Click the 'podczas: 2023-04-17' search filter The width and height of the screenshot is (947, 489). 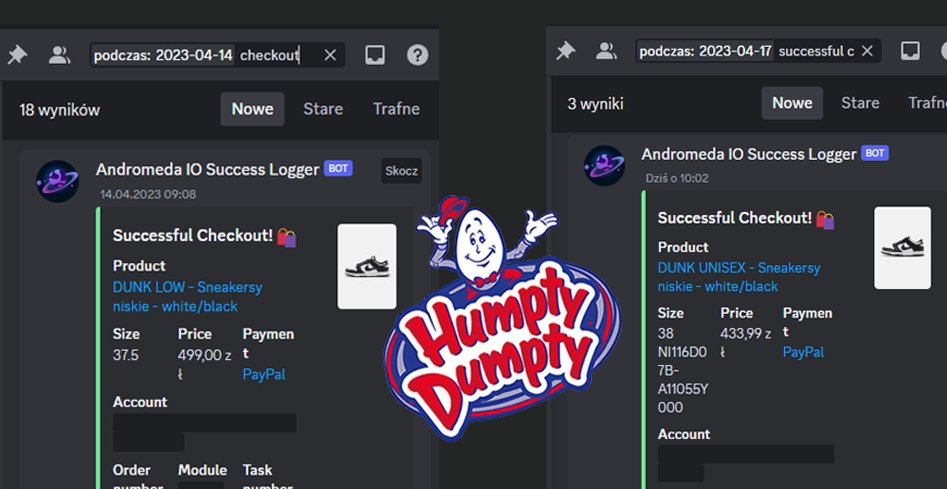click(x=705, y=51)
